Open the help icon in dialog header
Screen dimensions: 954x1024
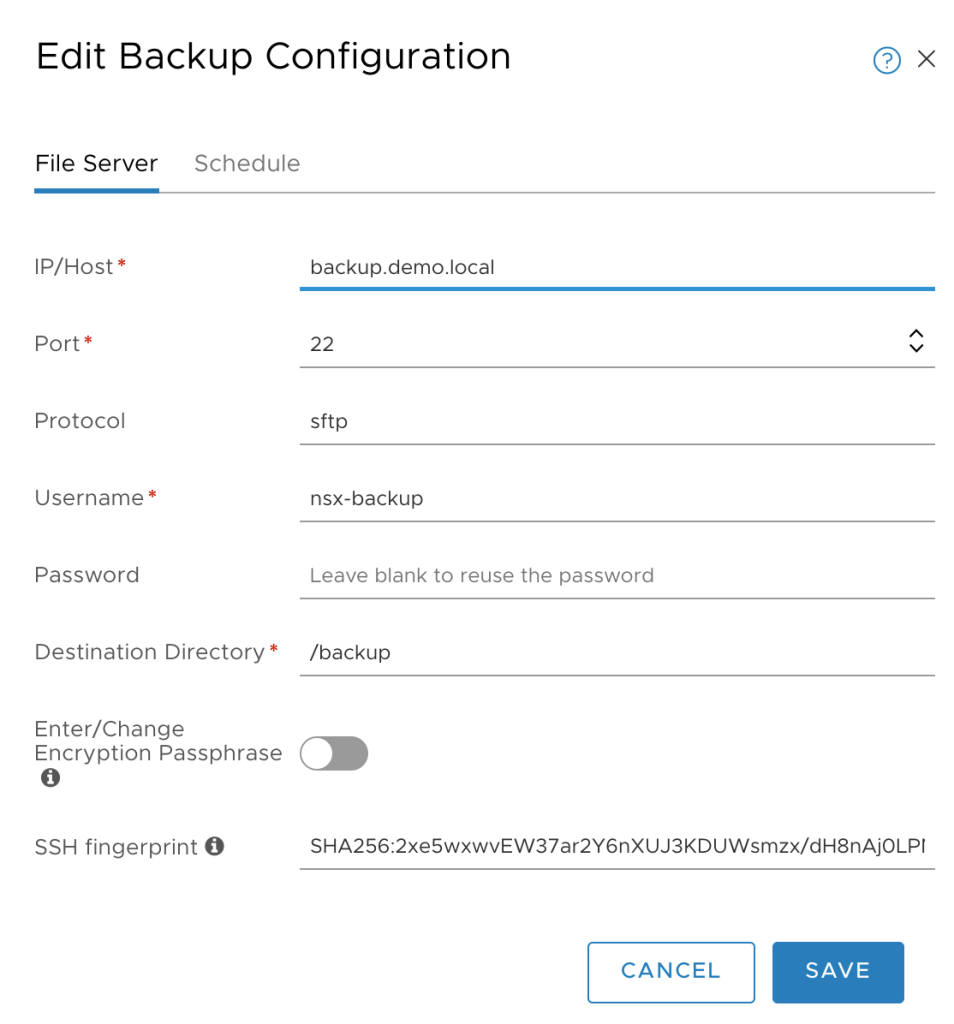tap(886, 61)
